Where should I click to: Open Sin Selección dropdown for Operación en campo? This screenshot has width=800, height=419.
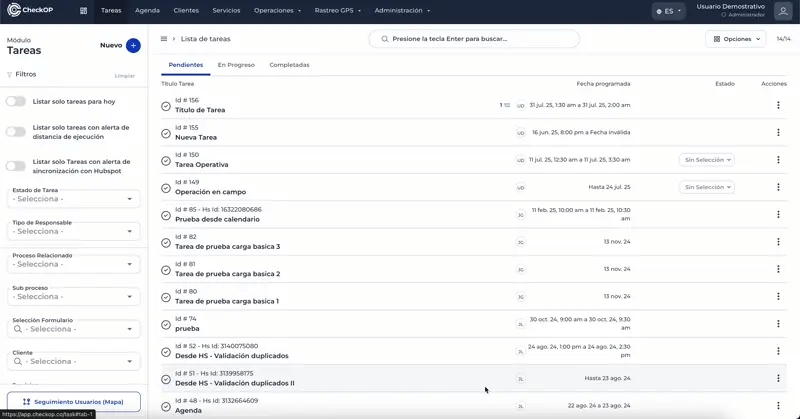pos(707,187)
